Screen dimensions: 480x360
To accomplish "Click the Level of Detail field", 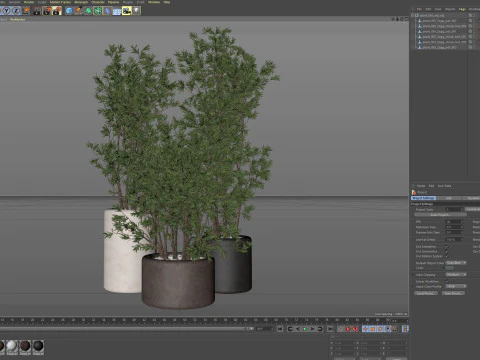I will pos(455,240).
